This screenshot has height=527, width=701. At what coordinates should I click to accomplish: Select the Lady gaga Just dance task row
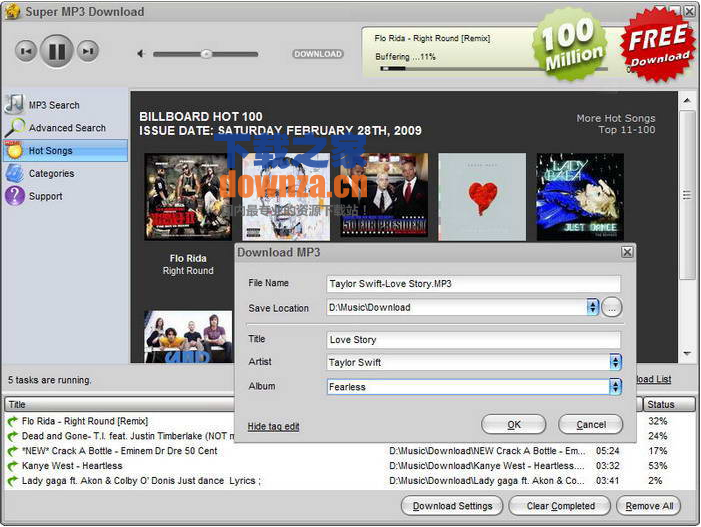(x=350, y=481)
